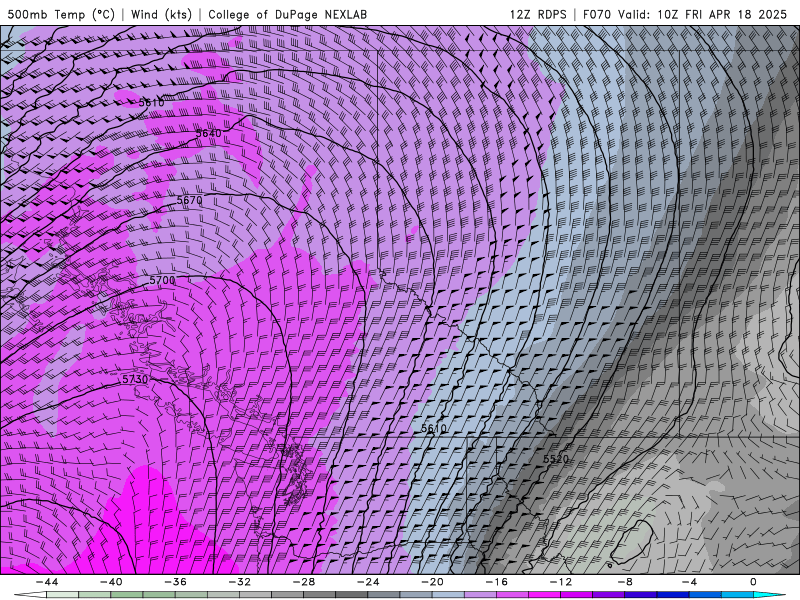800x600 pixels.
Task: Click the -8 colorbar value
Action: pyautogui.click(x=624, y=582)
